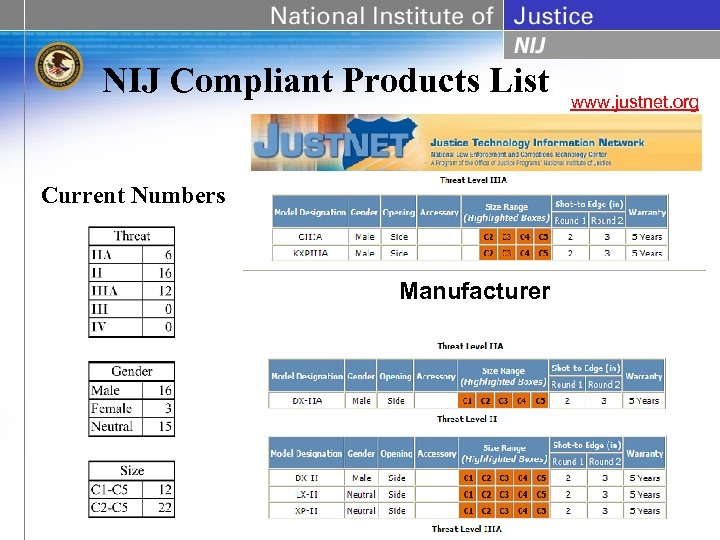Image resolution: width=720 pixels, height=540 pixels.
Task: Click 'Warranty' header of Threat Level II table
Action: [644, 453]
